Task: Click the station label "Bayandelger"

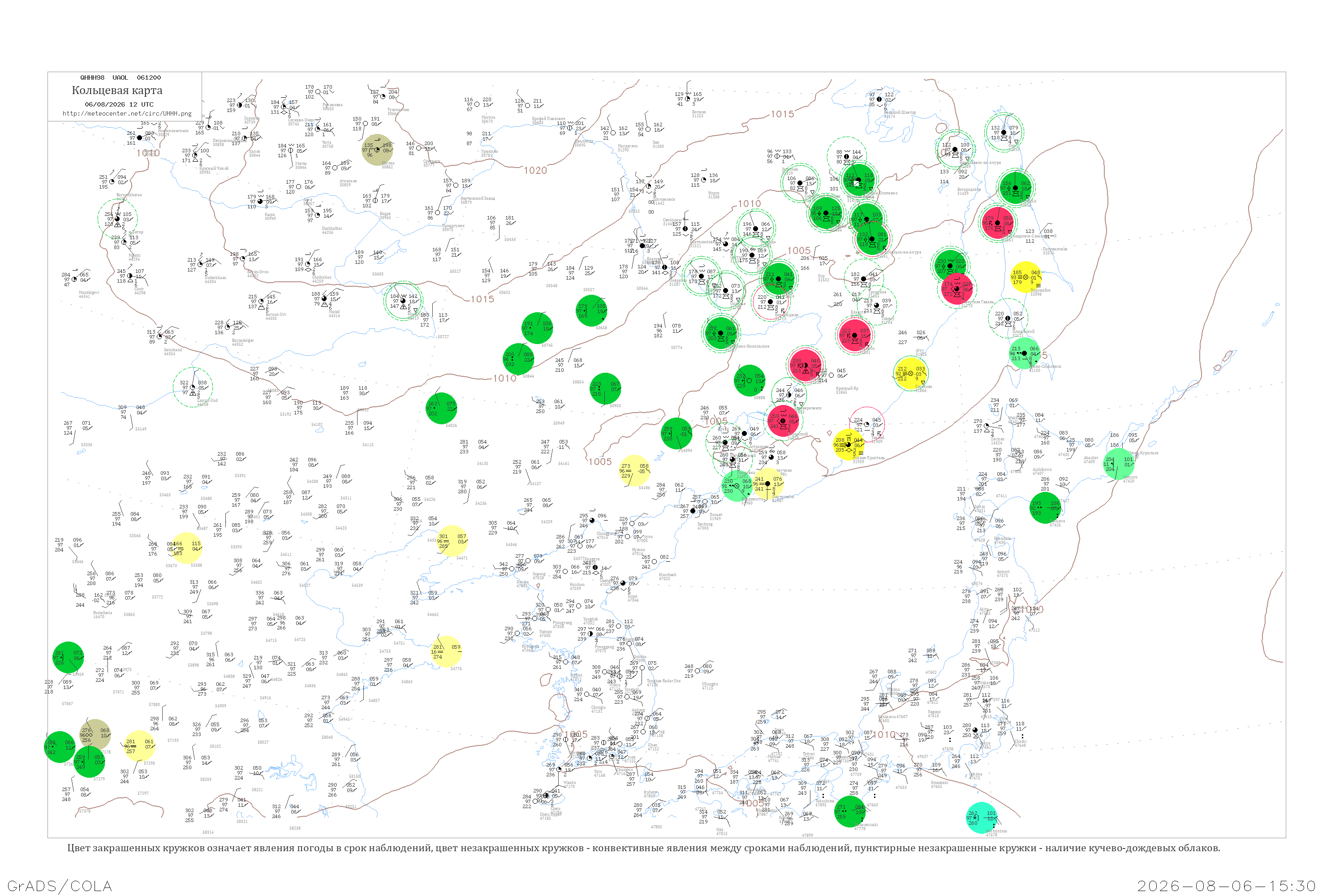Action: pyautogui.click(x=243, y=342)
